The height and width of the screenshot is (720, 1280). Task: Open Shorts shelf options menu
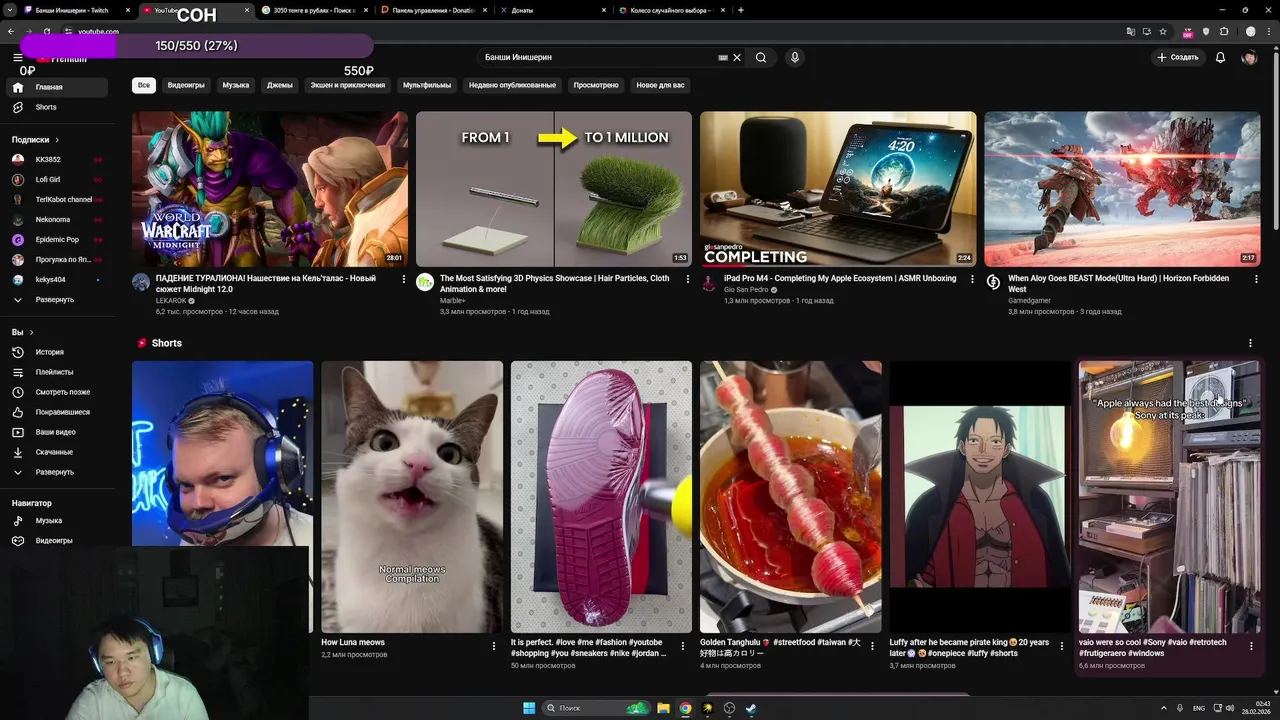click(1250, 343)
